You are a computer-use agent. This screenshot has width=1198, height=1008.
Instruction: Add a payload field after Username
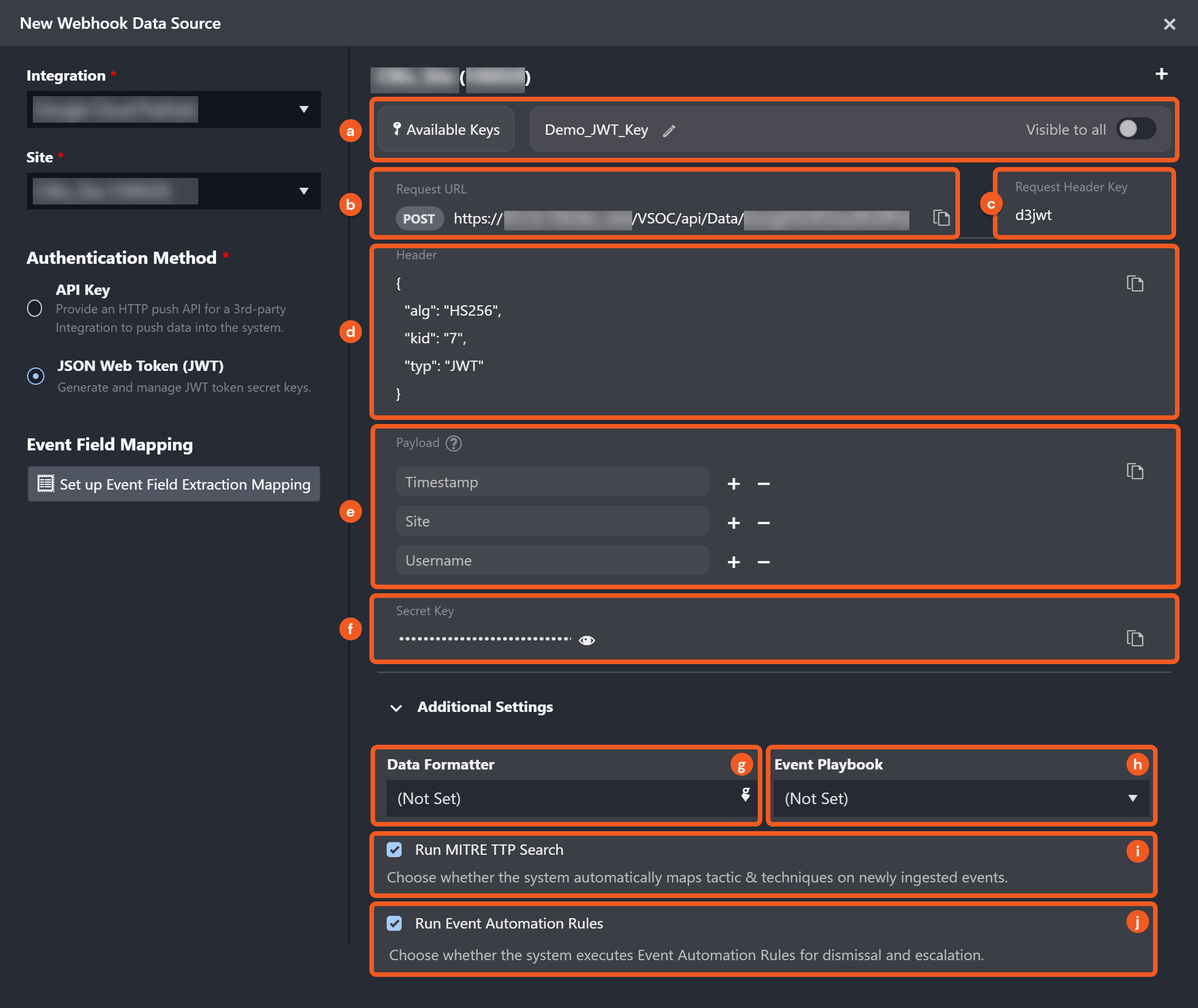pos(733,561)
